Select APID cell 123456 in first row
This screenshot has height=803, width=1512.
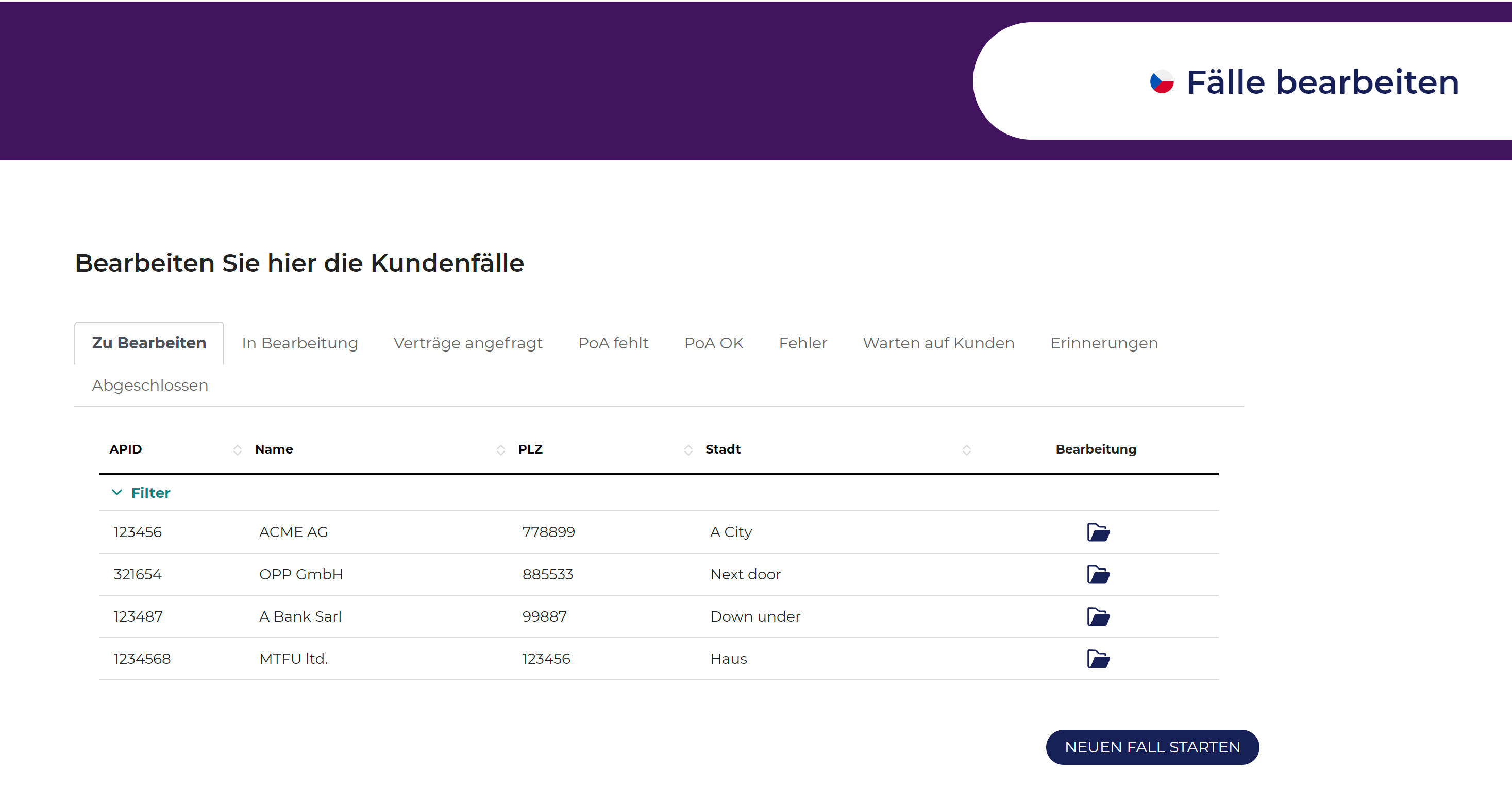(138, 532)
